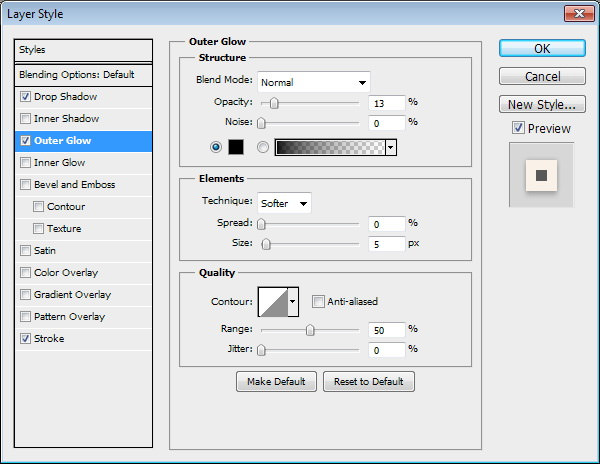Enable the Anti-aliased checkbox
Screen dimensions: 600x464
[x=318, y=301]
